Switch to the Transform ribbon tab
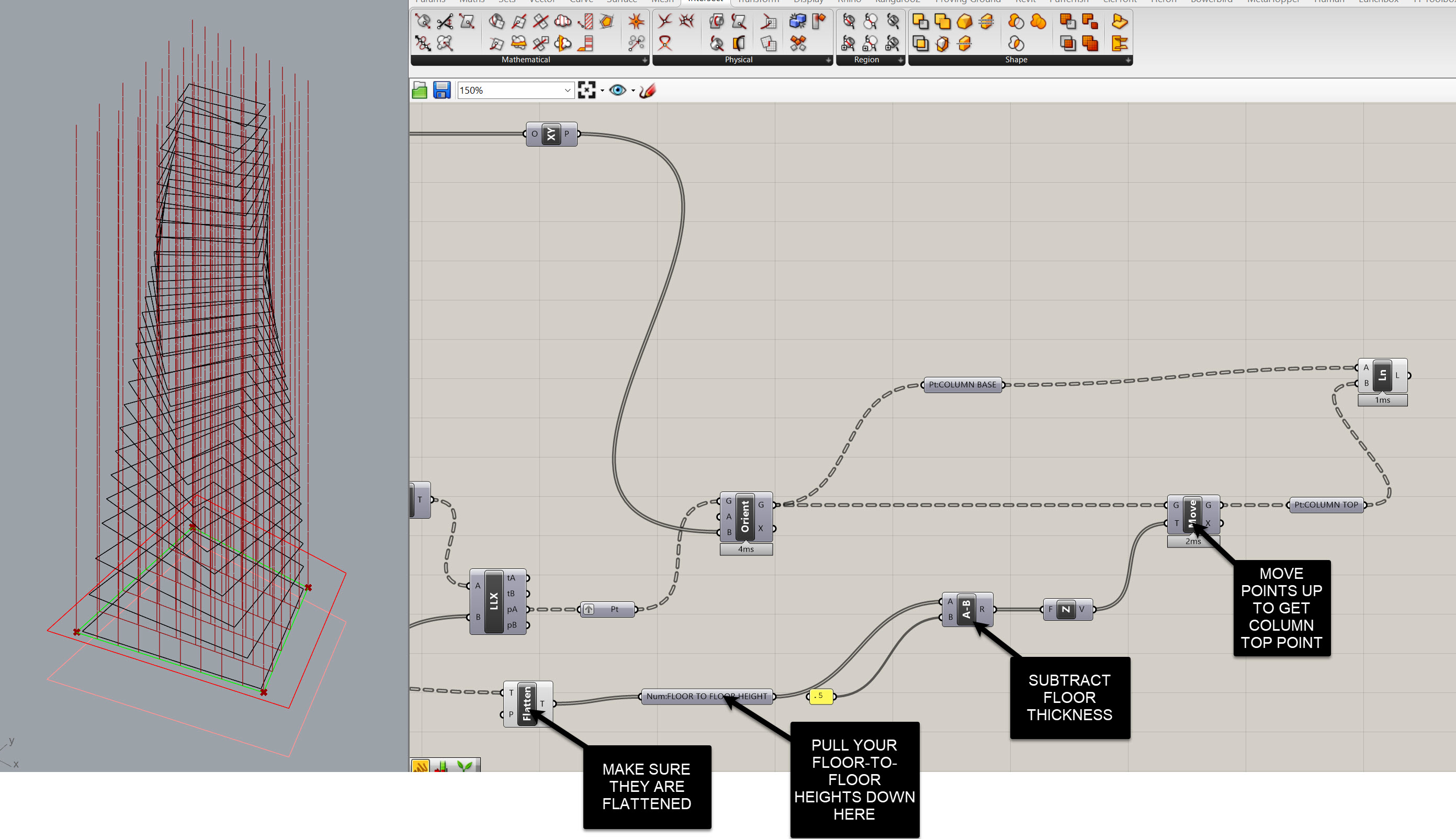The width and height of the screenshot is (1456, 839). tap(758, 2)
